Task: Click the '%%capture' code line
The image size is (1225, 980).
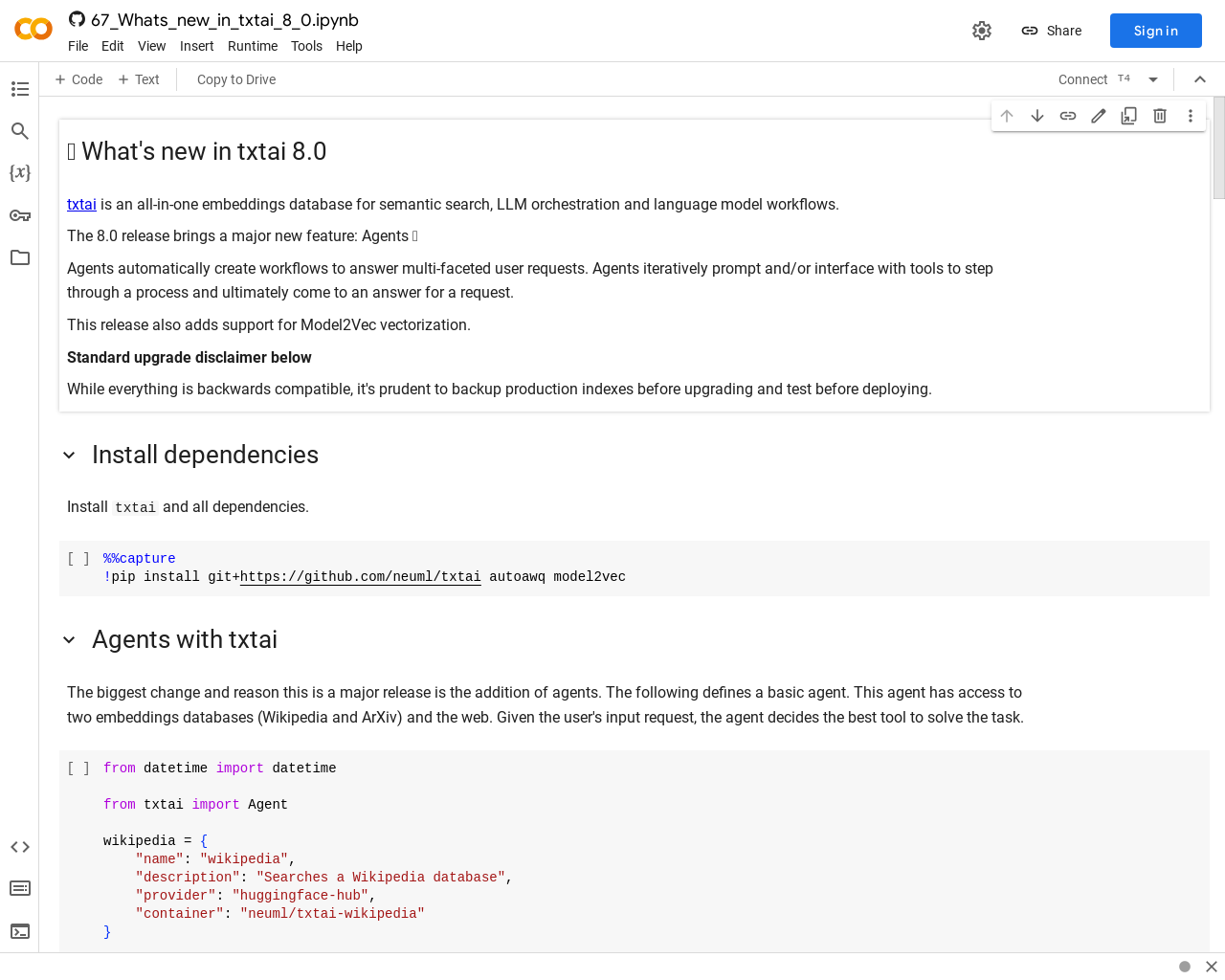Action: tap(140, 559)
